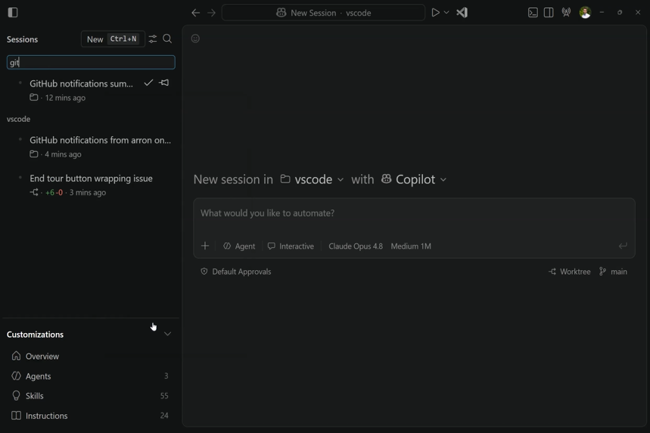This screenshot has width=650, height=433.
Task: Select the Interactive mode picker
Action: (291, 246)
